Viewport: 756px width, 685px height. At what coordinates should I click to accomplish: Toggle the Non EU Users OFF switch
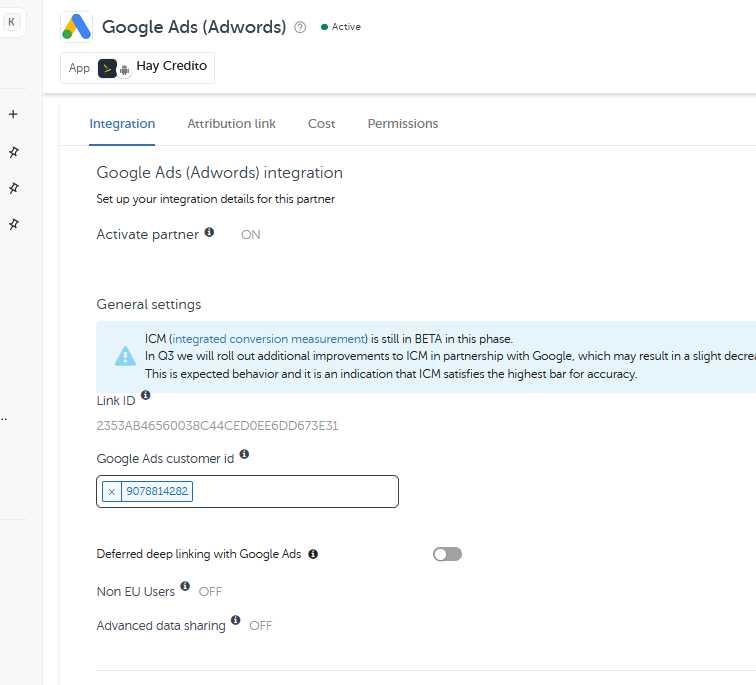coord(210,591)
